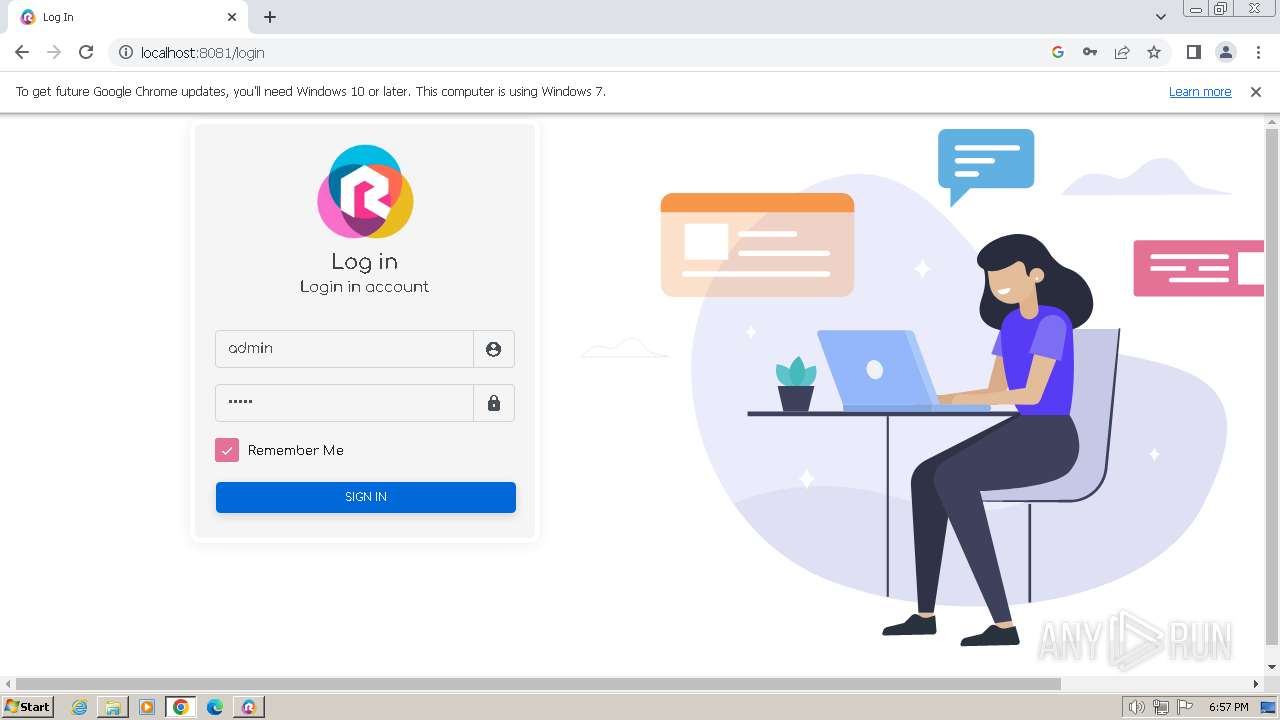Click the password input field
This screenshot has width=1280, height=720.
pyautogui.click(x=344, y=403)
